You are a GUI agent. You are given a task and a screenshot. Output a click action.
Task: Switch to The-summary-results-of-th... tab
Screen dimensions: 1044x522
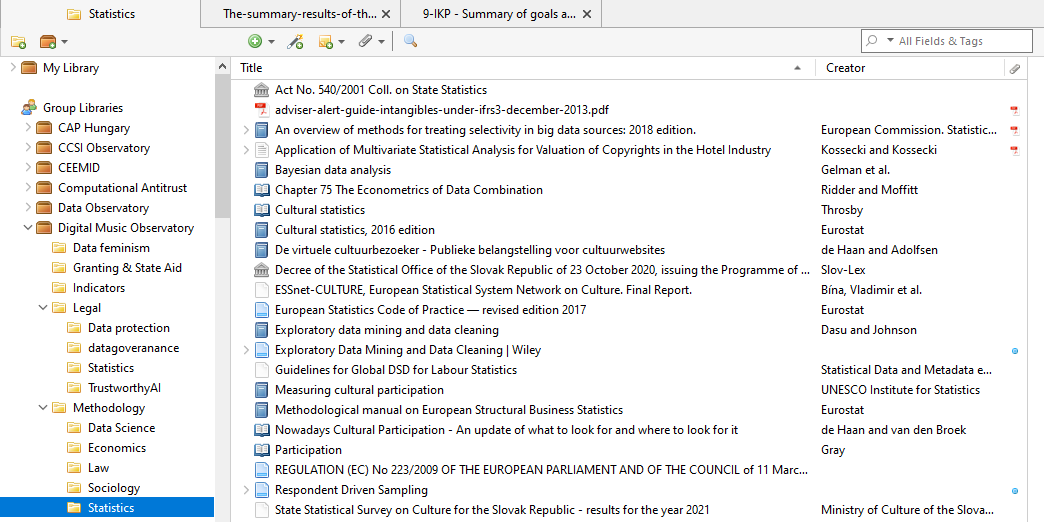300,14
